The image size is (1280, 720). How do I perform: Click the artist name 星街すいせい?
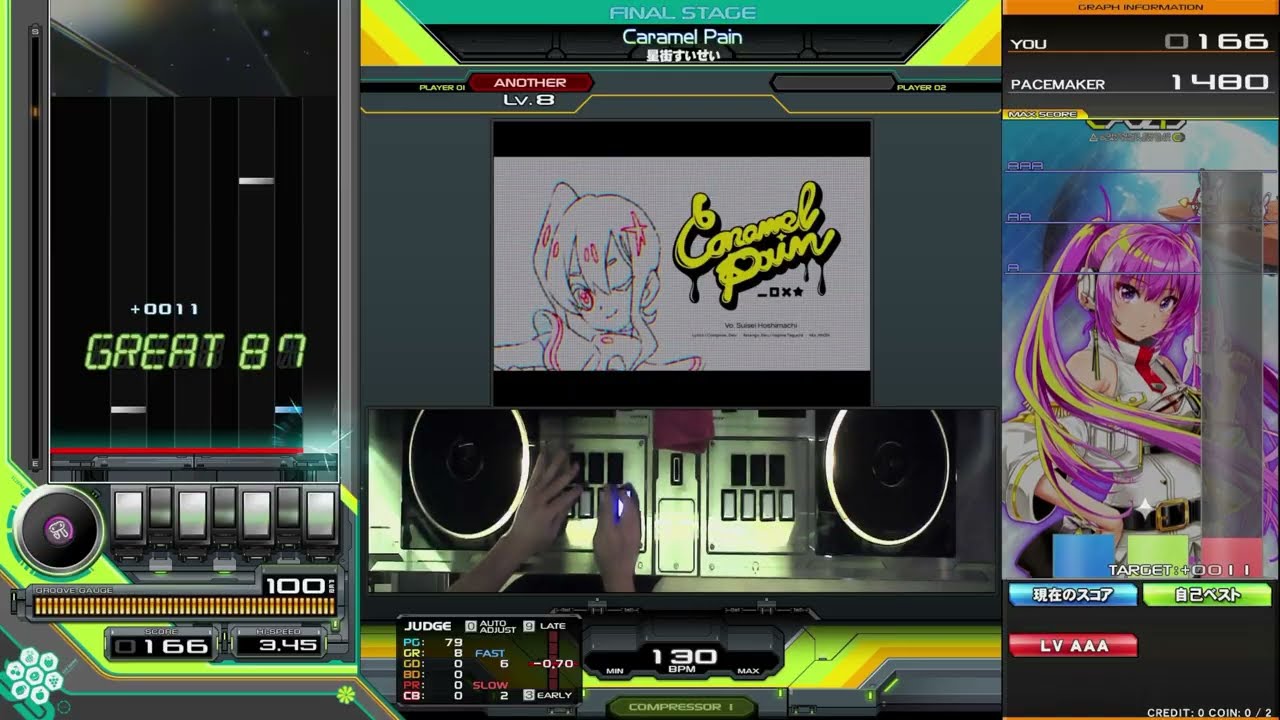pos(682,55)
